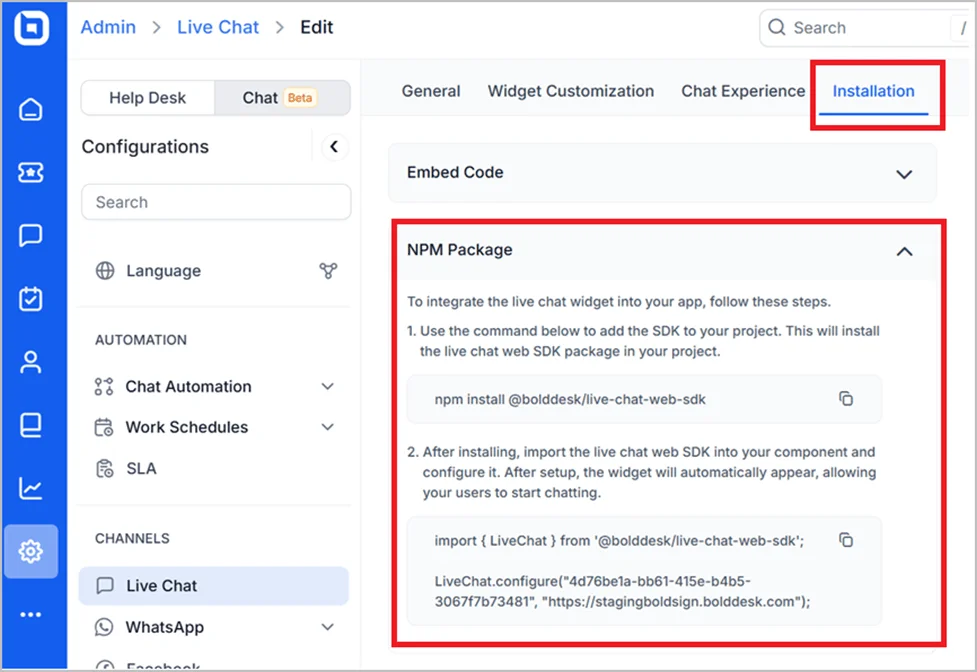The image size is (977, 672).
Task: Open the Activities calendar-check icon in sidebar
Action: [31, 299]
